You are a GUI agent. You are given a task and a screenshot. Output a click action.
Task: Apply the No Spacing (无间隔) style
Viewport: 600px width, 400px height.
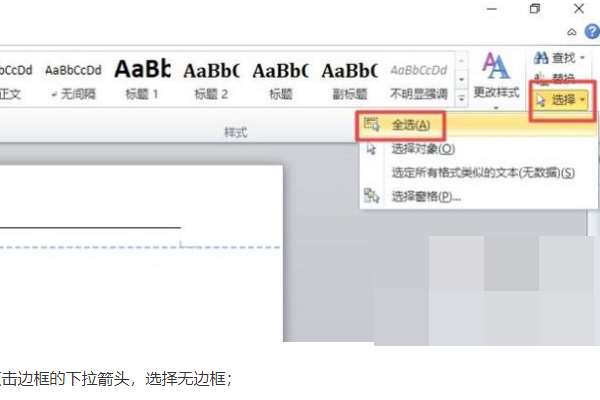pyautogui.click(x=73, y=80)
